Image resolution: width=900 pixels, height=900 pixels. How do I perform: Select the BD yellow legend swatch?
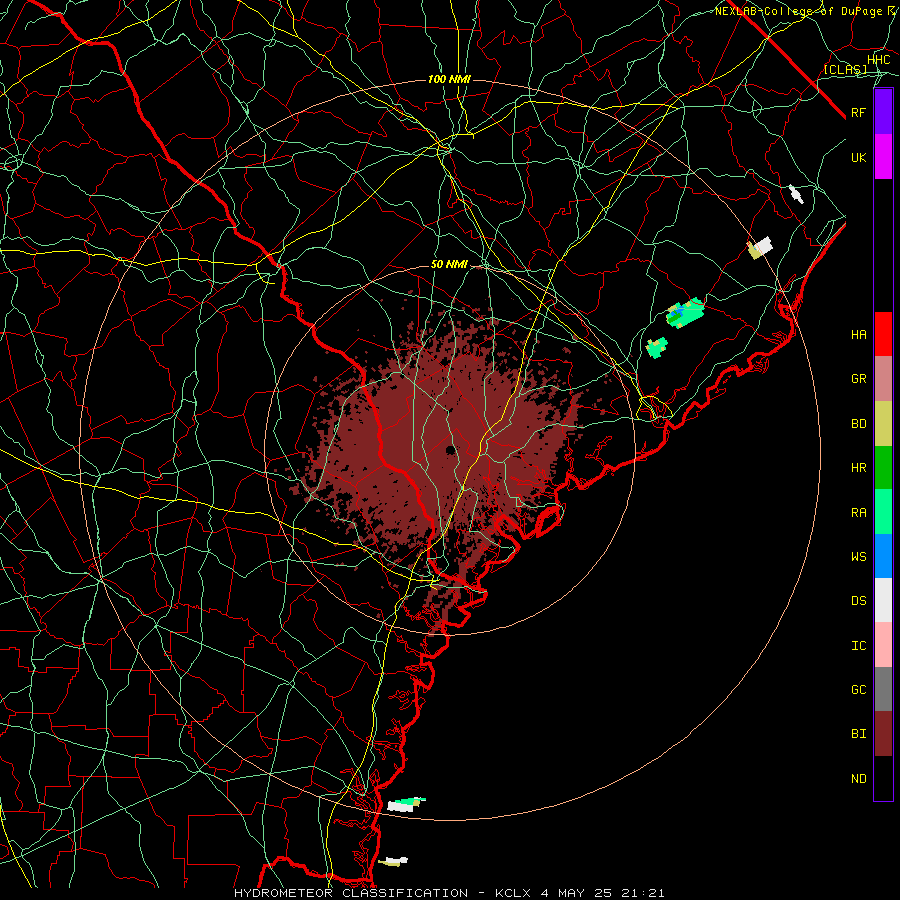(x=883, y=423)
